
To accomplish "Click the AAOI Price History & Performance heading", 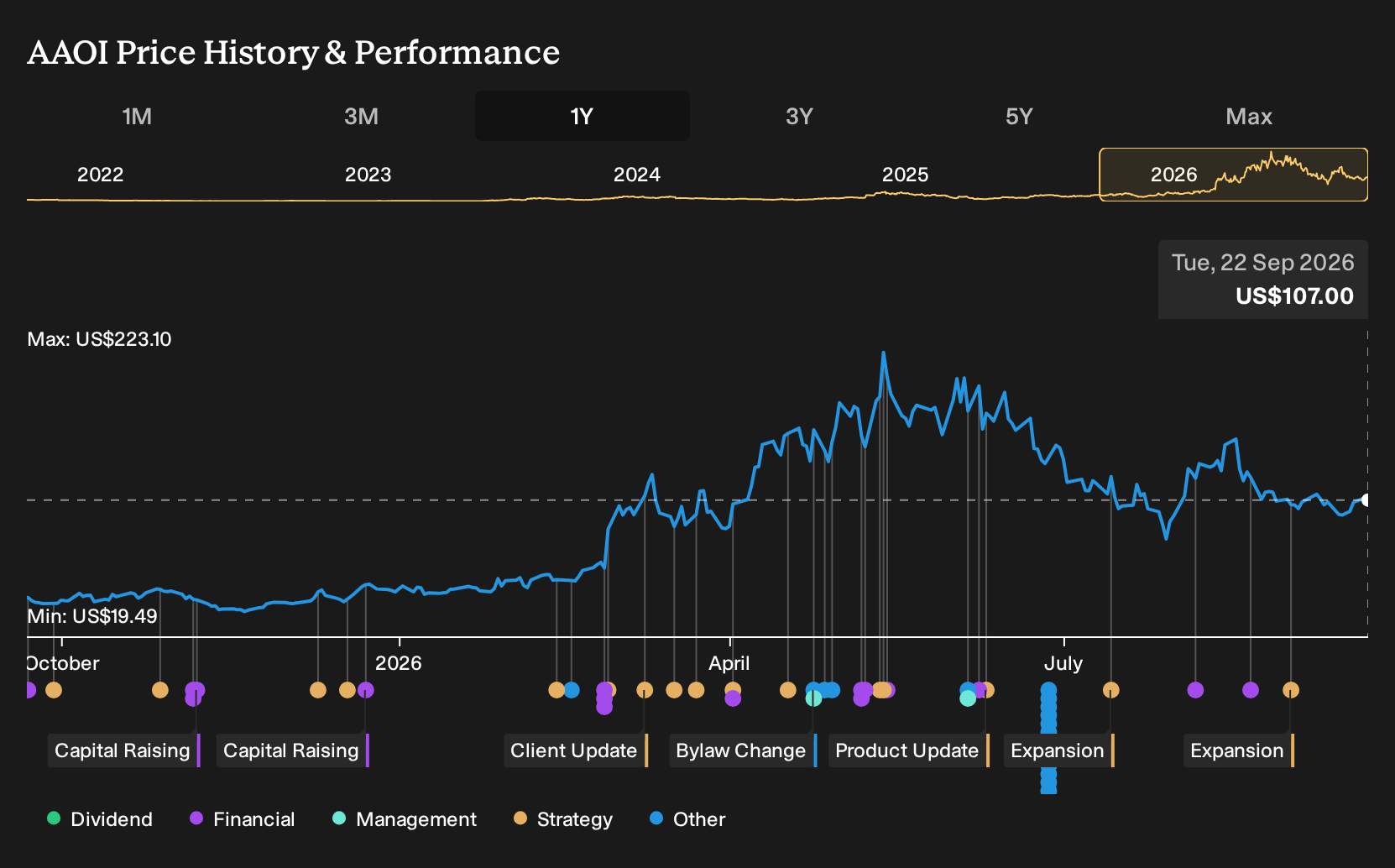I will coord(294,52).
